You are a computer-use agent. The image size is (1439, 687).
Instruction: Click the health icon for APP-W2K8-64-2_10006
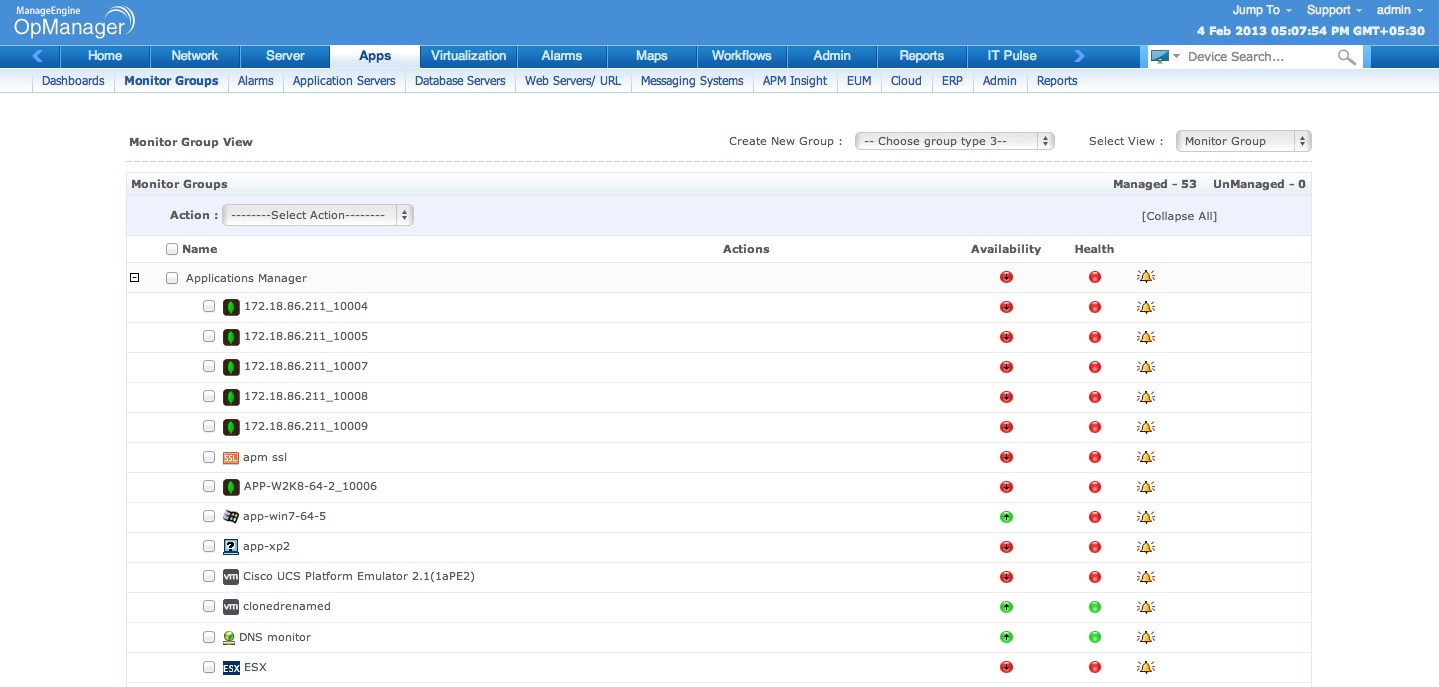[x=1095, y=487]
